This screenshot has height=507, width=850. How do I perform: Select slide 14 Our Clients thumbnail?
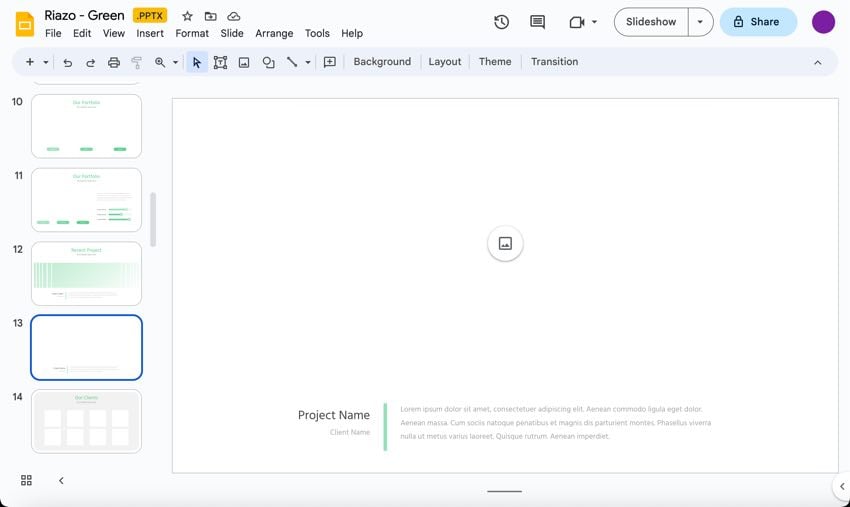click(x=86, y=421)
